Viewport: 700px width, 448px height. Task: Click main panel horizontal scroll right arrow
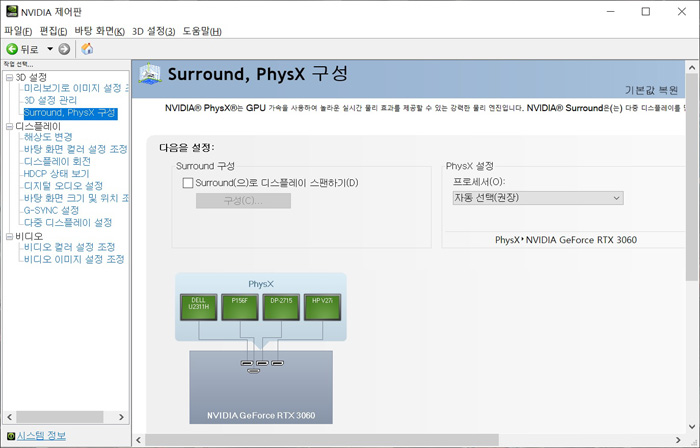pos(678,440)
